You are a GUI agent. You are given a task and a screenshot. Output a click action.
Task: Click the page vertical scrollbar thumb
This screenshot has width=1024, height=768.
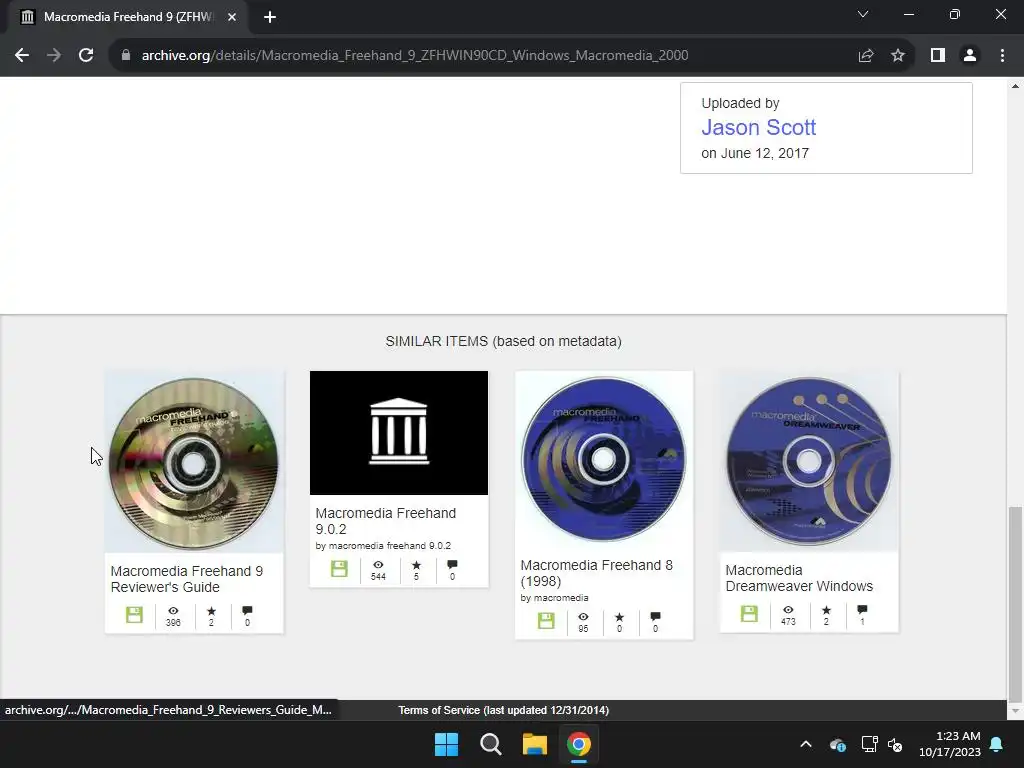pyautogui.click(x=1015, y=603)
